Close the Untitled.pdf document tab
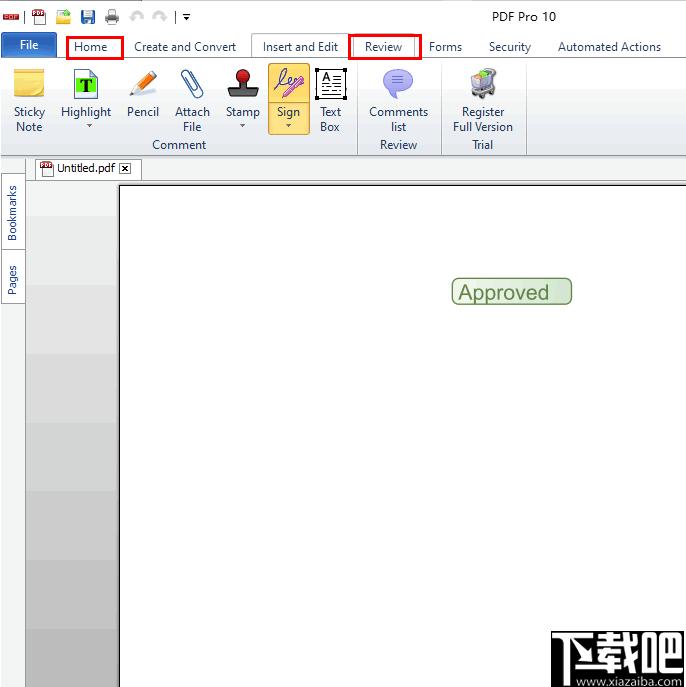This screenshot has height=687, width=686. point(125,169)
